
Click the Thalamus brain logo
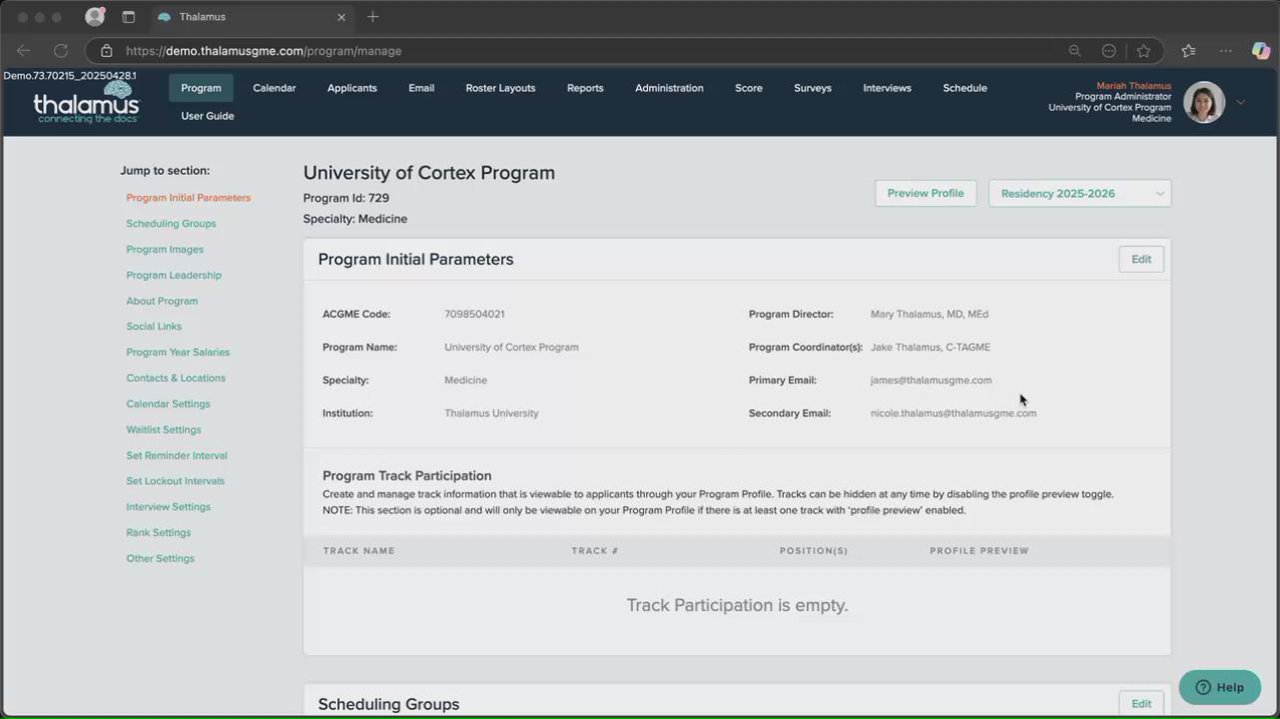87,102
